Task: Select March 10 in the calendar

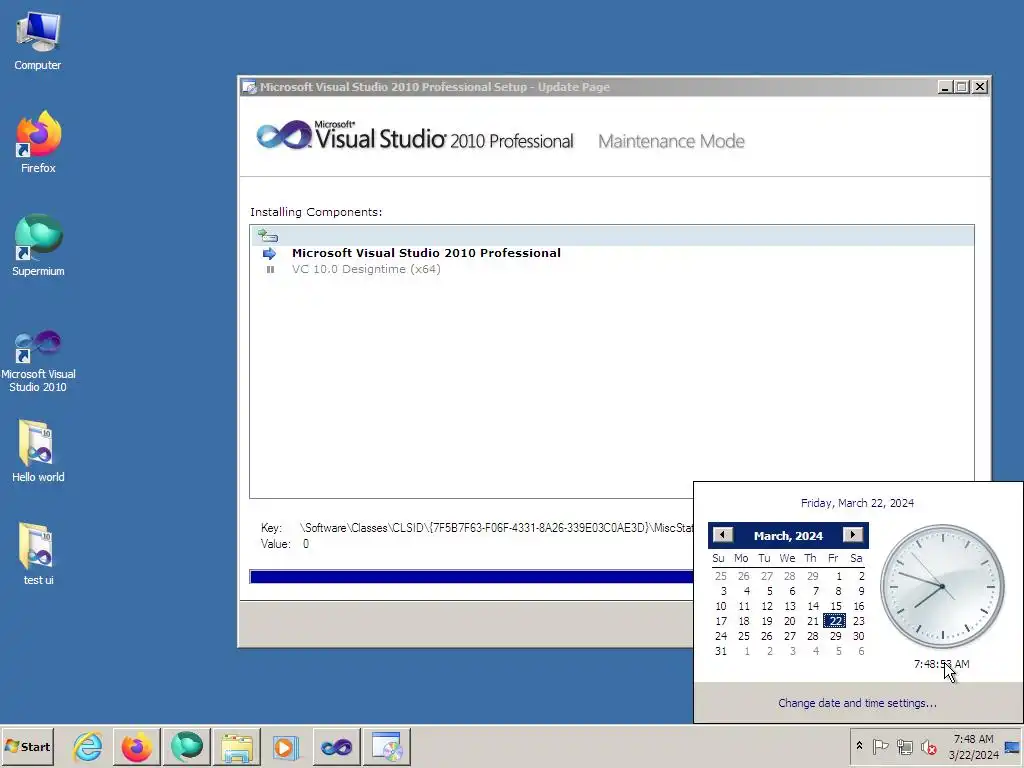Action: pyautogui.click(x=720, y=606)
